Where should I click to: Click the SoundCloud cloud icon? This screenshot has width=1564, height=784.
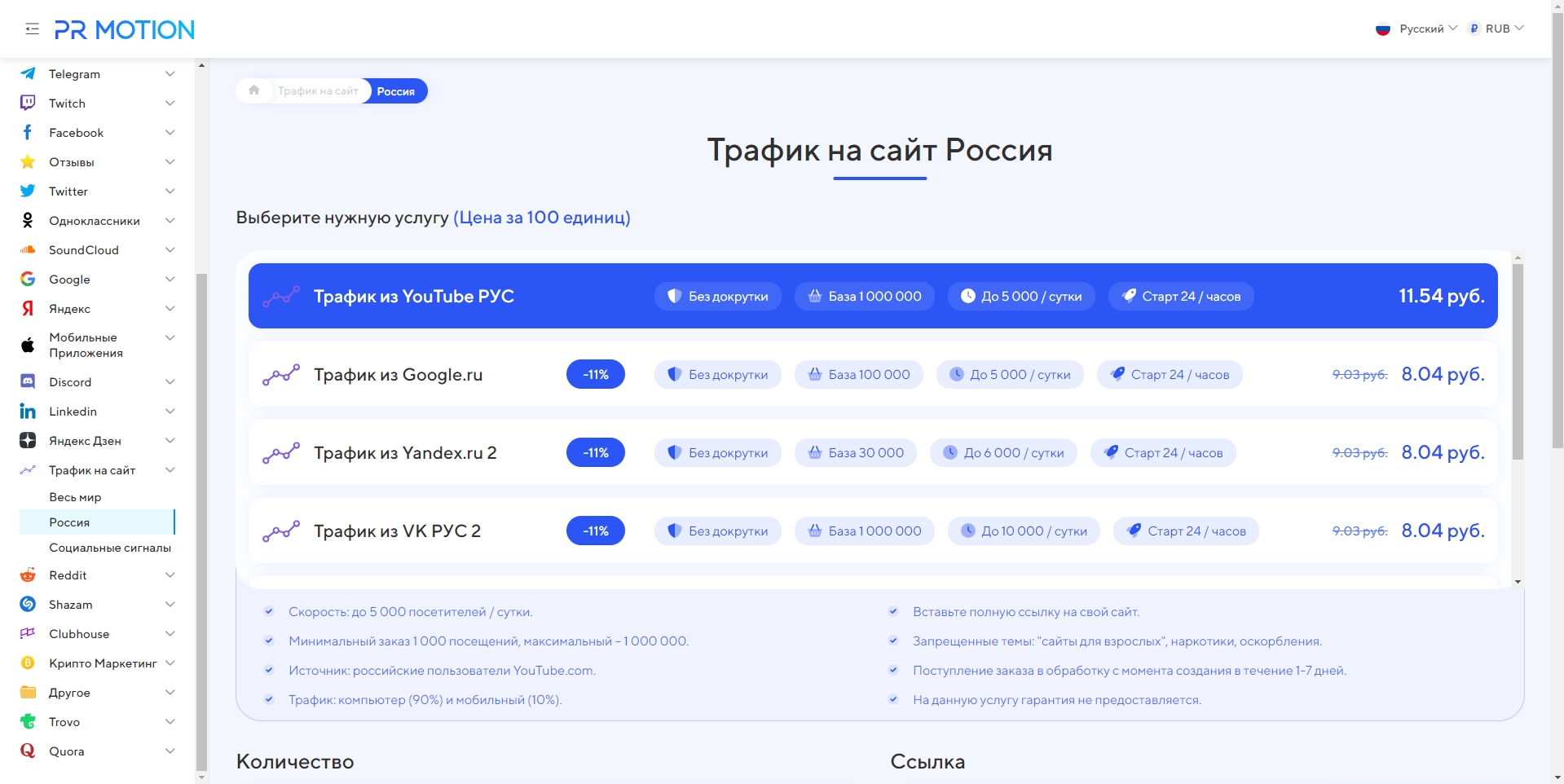coord(28,249)
